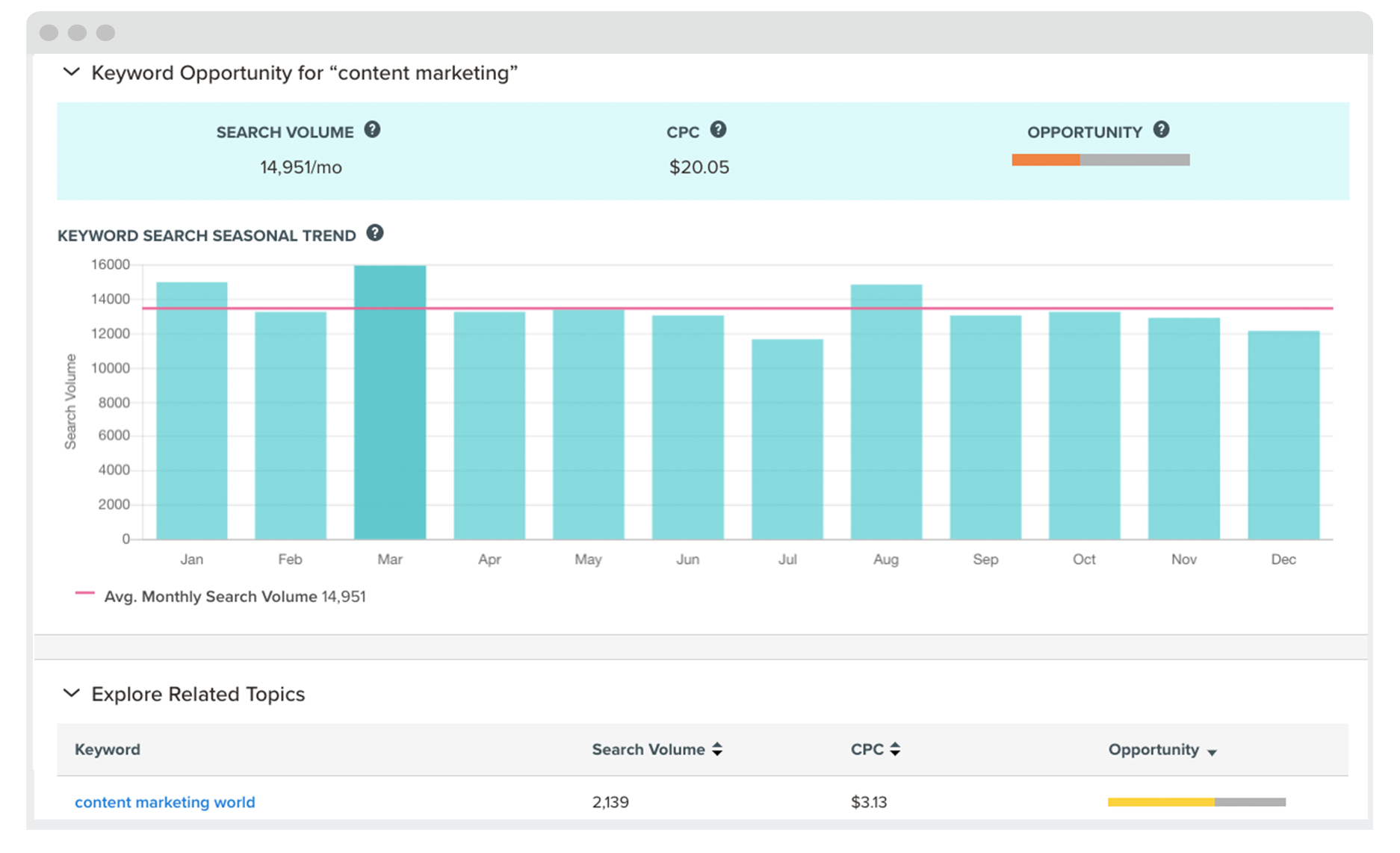Select the Aug bar in seasonal trend
The image size is (1400, 853).
(886, 412)
